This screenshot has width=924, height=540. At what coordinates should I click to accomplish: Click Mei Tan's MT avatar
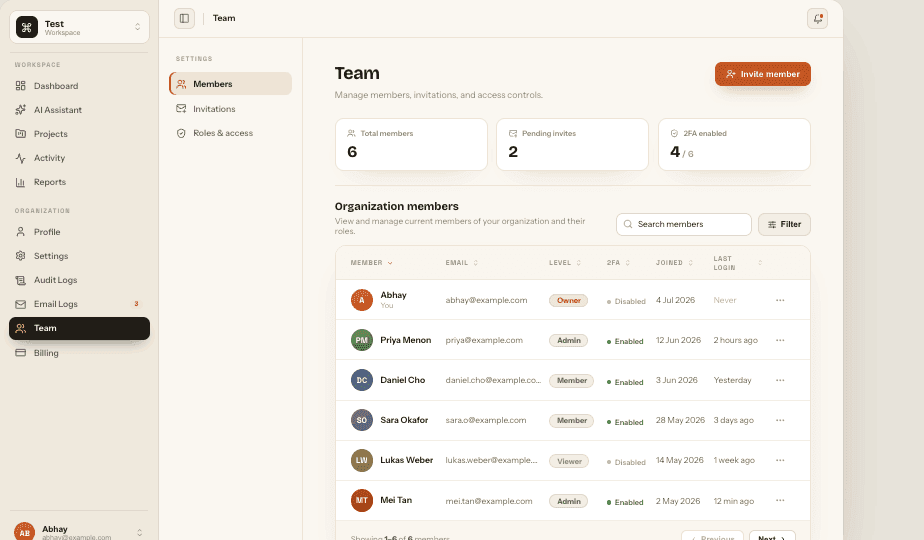362,501
